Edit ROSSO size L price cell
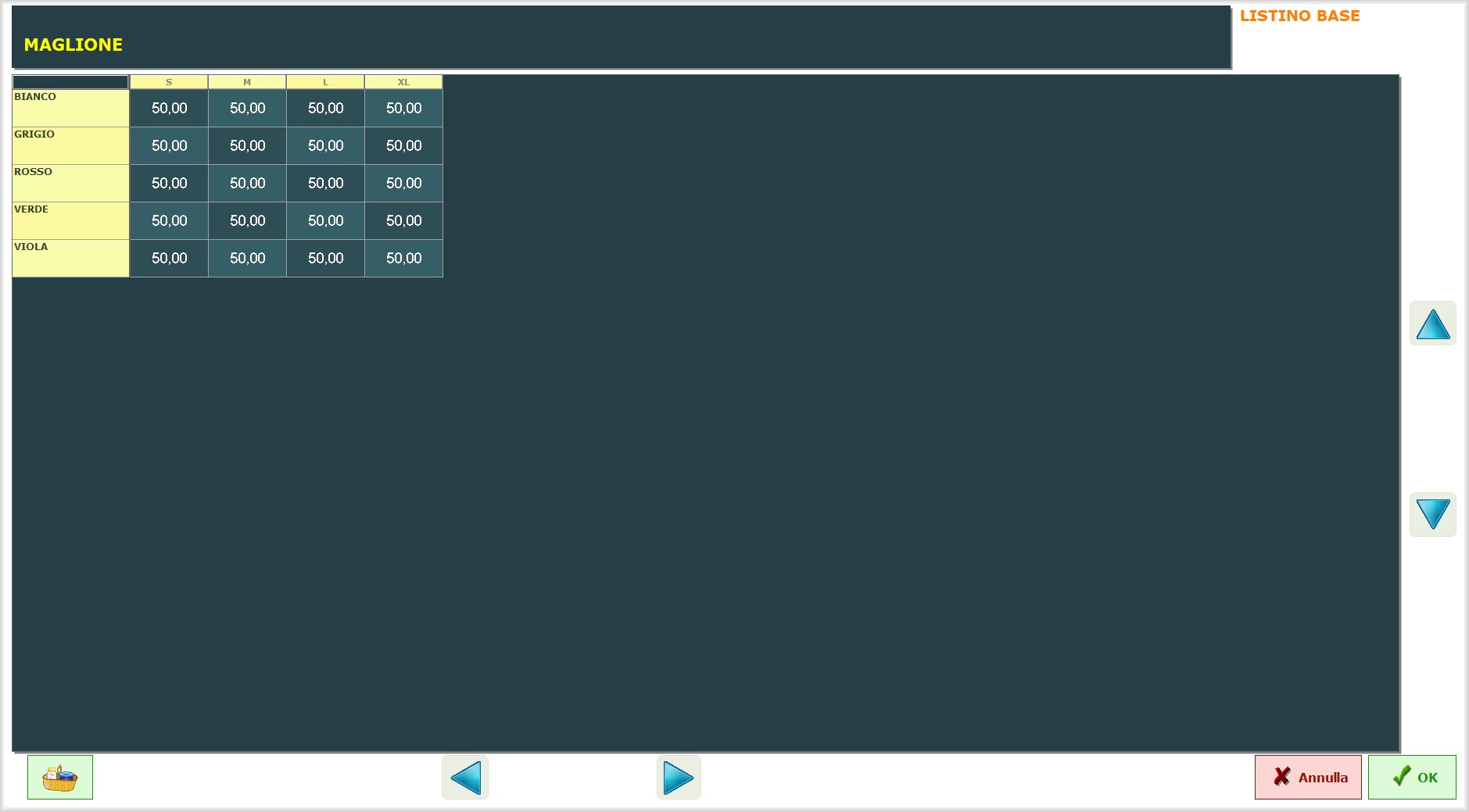The width and height of the screenshot is (1469, 812). coord(325,183)
